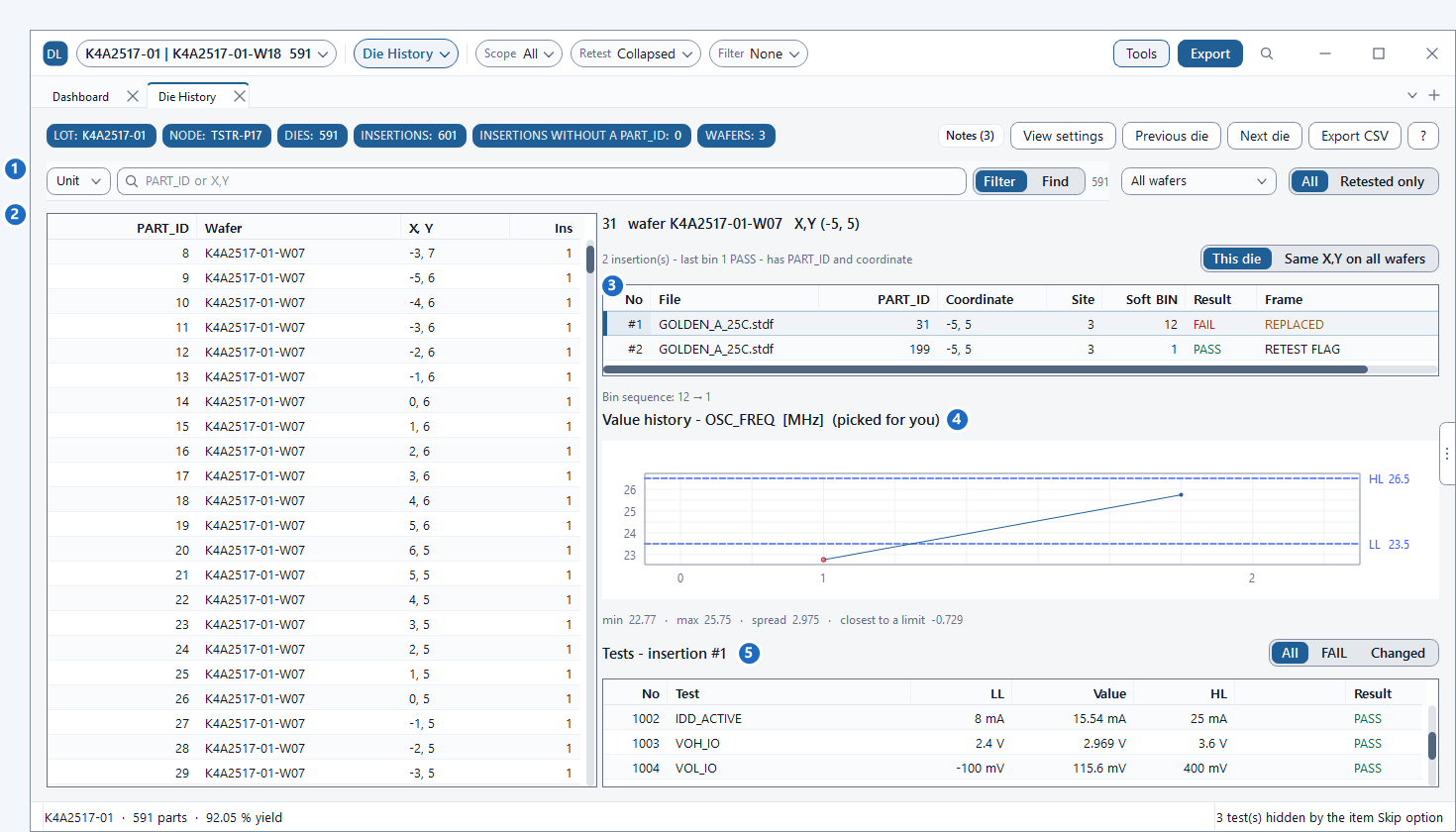
Task: Expand the All wafers dropdown
Action: (x=1198, y=181)
